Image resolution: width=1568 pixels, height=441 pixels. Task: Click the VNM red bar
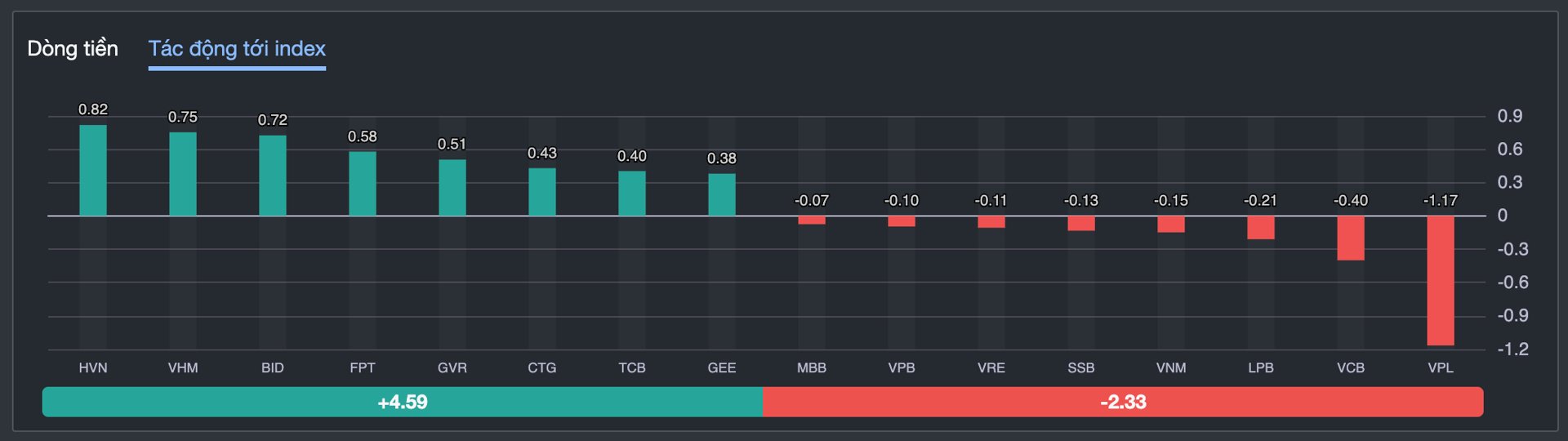point(1171,225)
